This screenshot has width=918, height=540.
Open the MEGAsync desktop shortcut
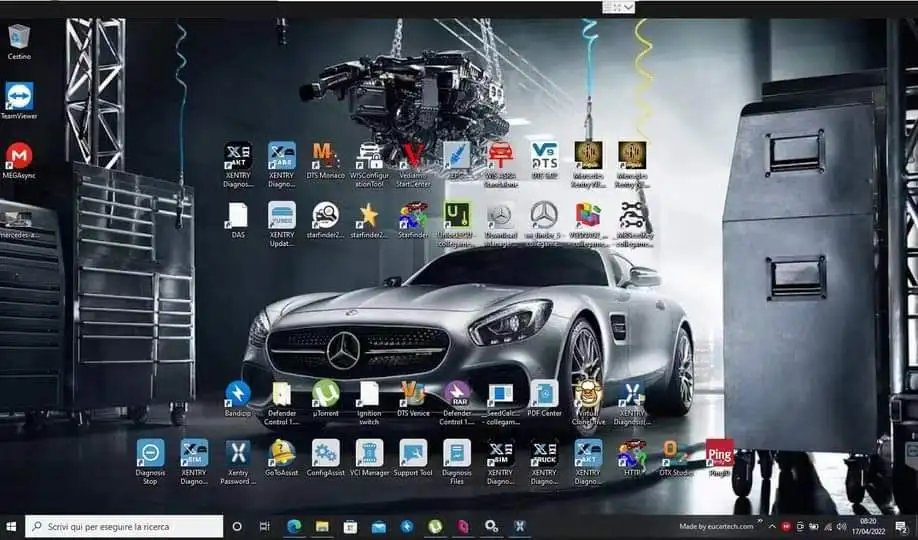pos(19,160)
